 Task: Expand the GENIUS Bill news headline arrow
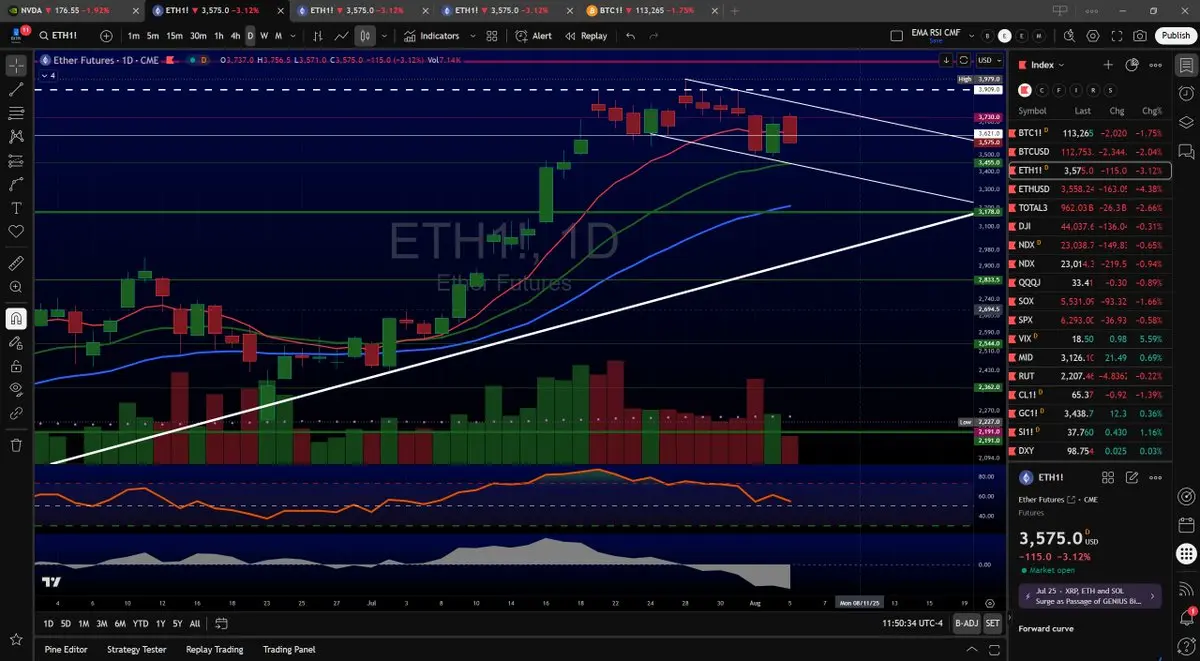point(1152,596)
